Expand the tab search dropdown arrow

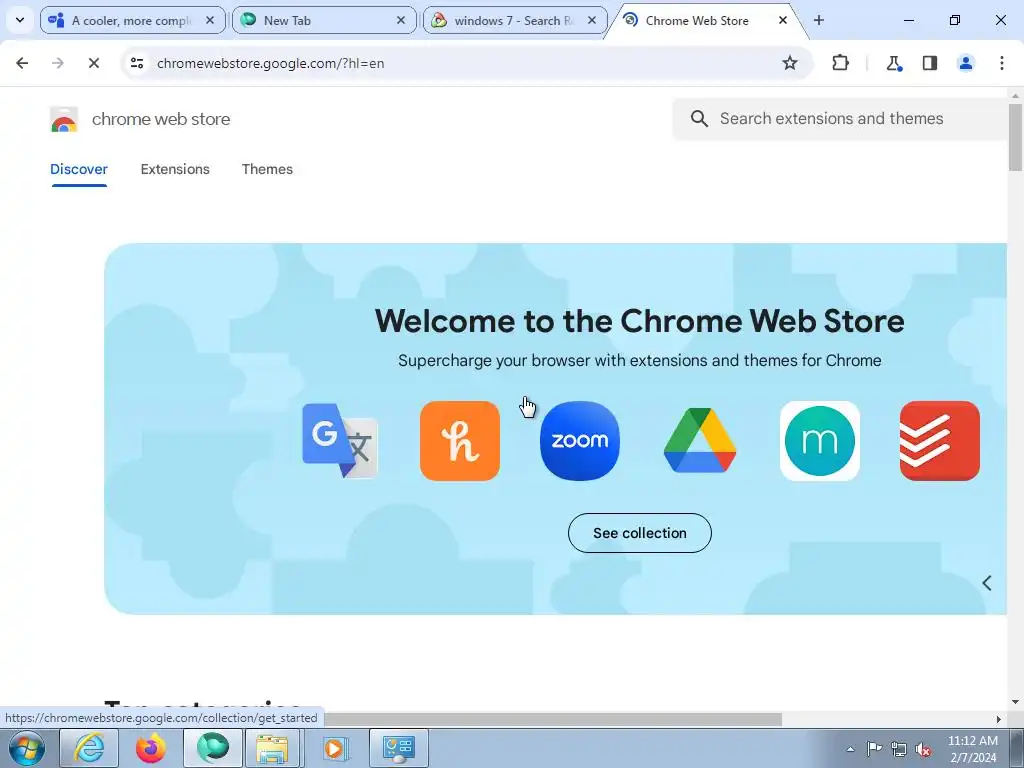click(x=20, y=20)
